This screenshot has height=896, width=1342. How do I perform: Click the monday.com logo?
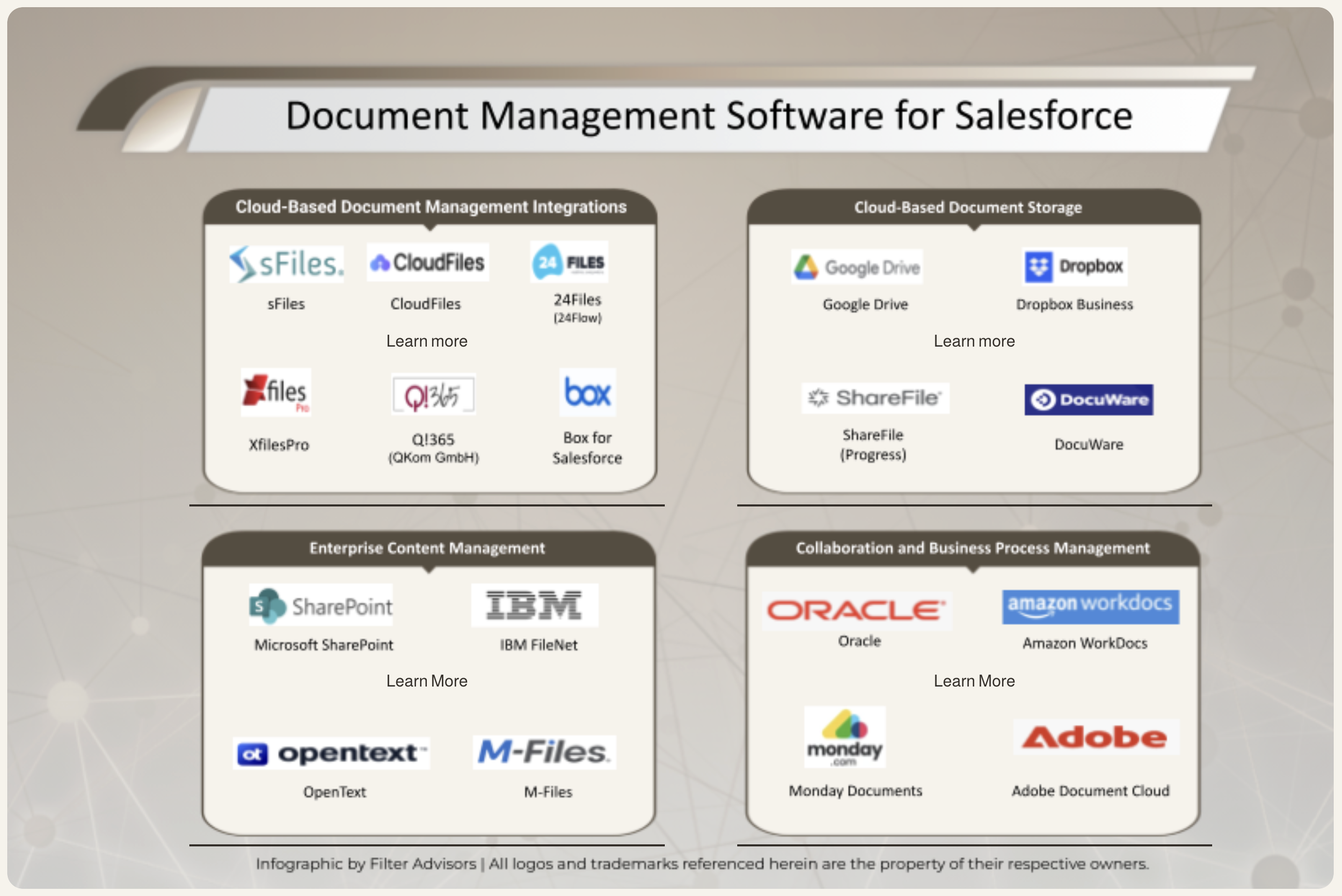coord(844,737)
